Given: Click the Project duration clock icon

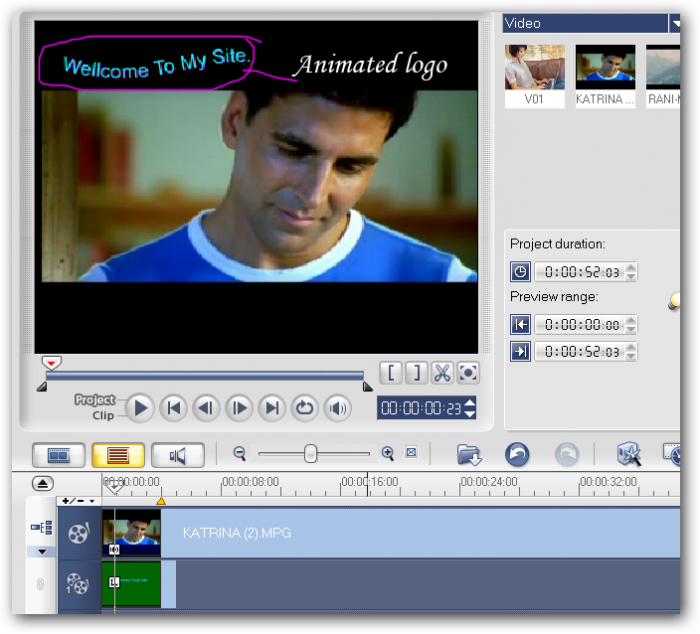Looking at the screenshot, I should point(520,271).
